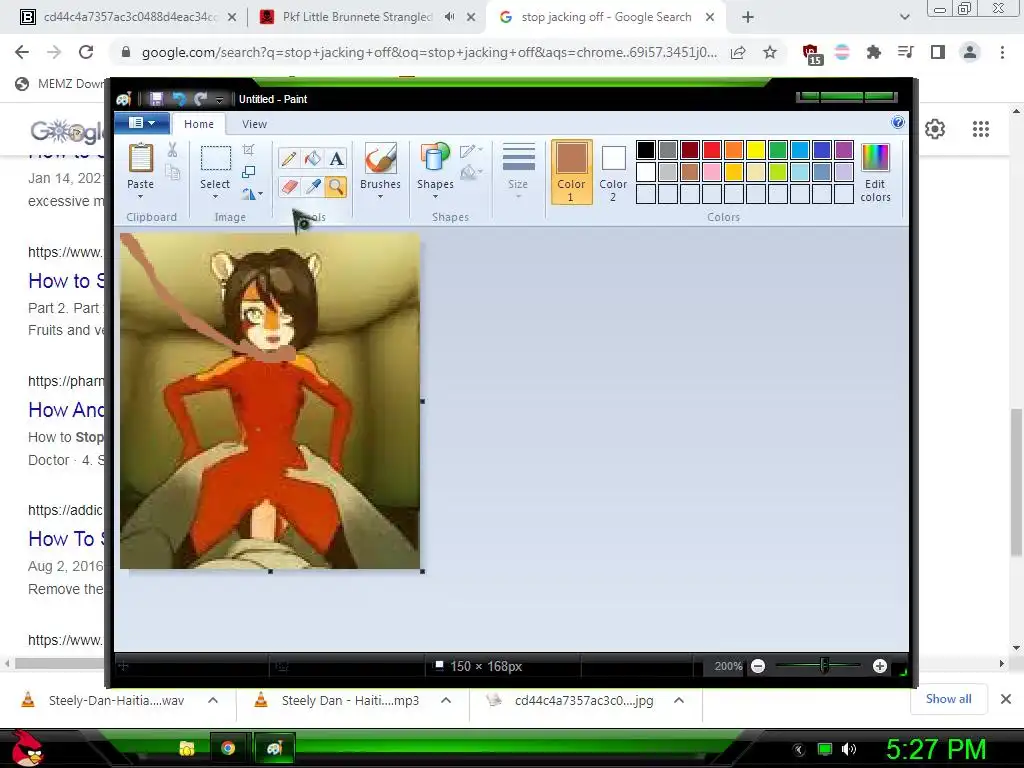This screenshot has height=768, width=1024.
Task: Click the Chrome Extensions puzzle icon
Action: click(x=873, y=52)
